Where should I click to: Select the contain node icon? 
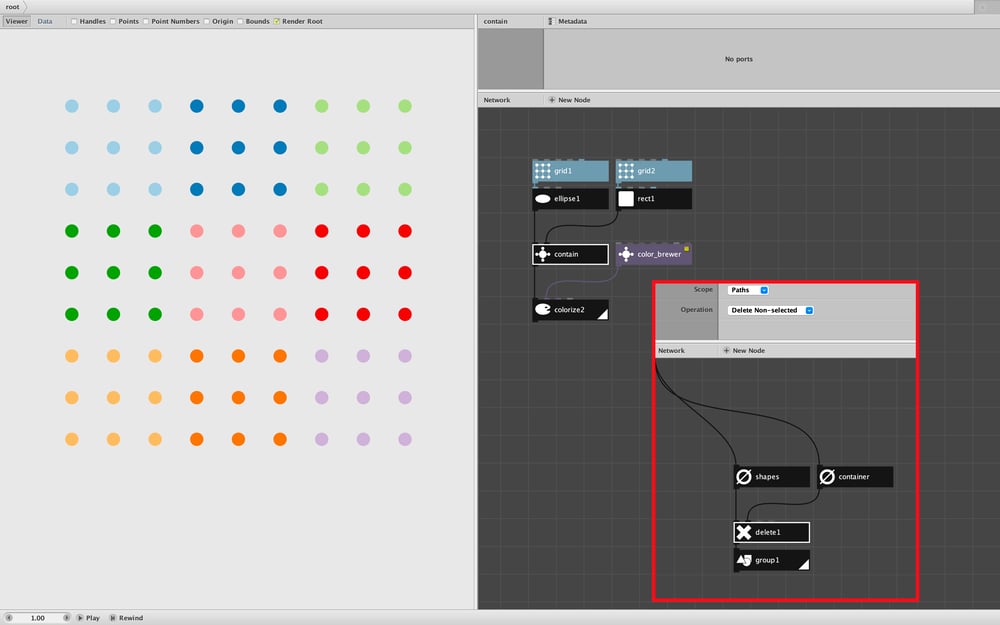(543, 254)
